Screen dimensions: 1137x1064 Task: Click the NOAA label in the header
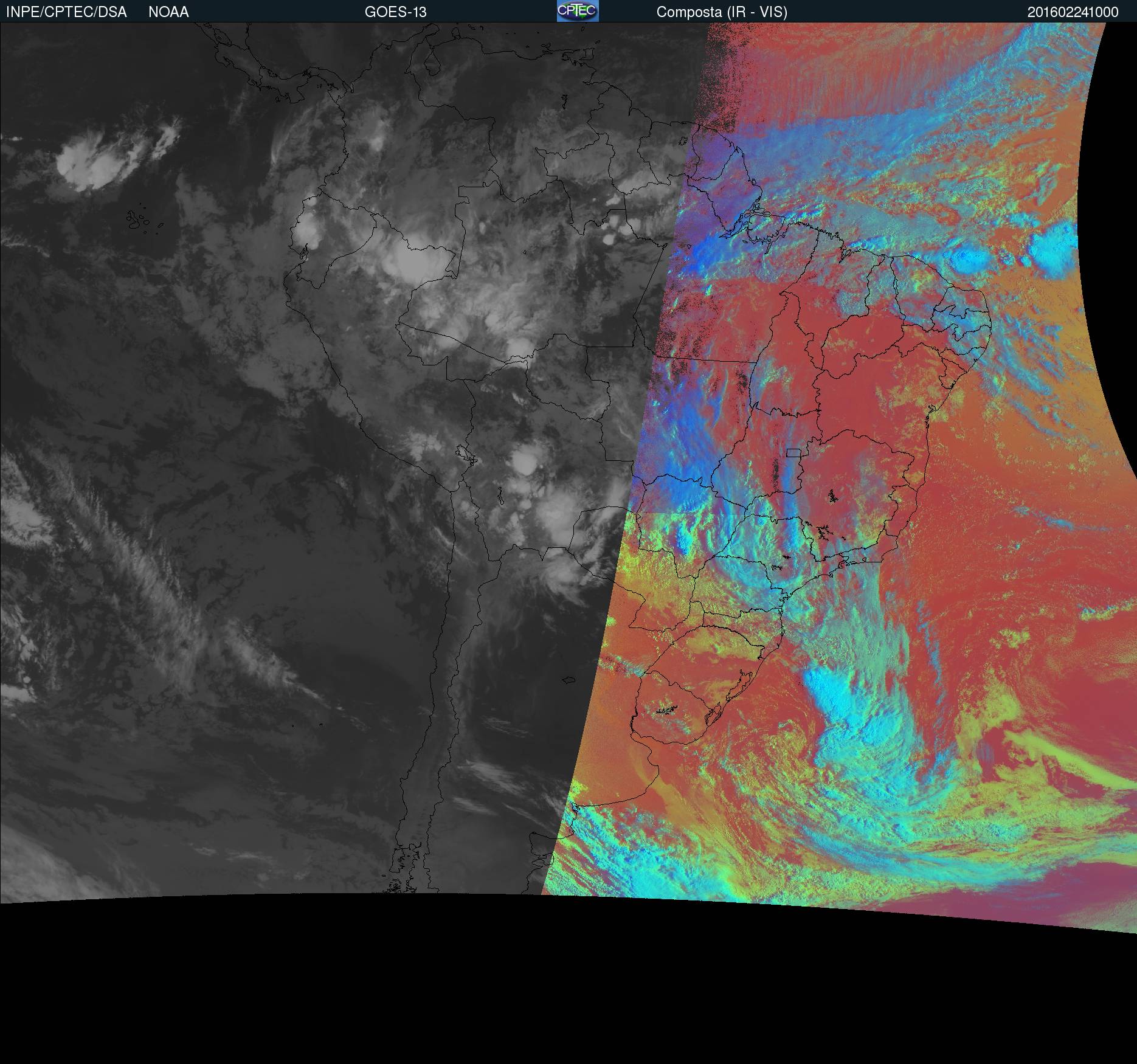(x=168, y=12)
